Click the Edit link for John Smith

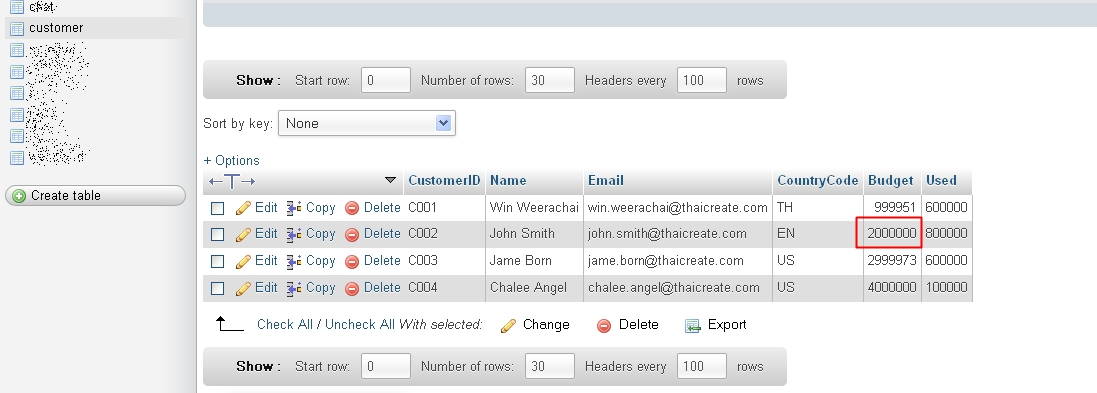click(x=266, y=234)
